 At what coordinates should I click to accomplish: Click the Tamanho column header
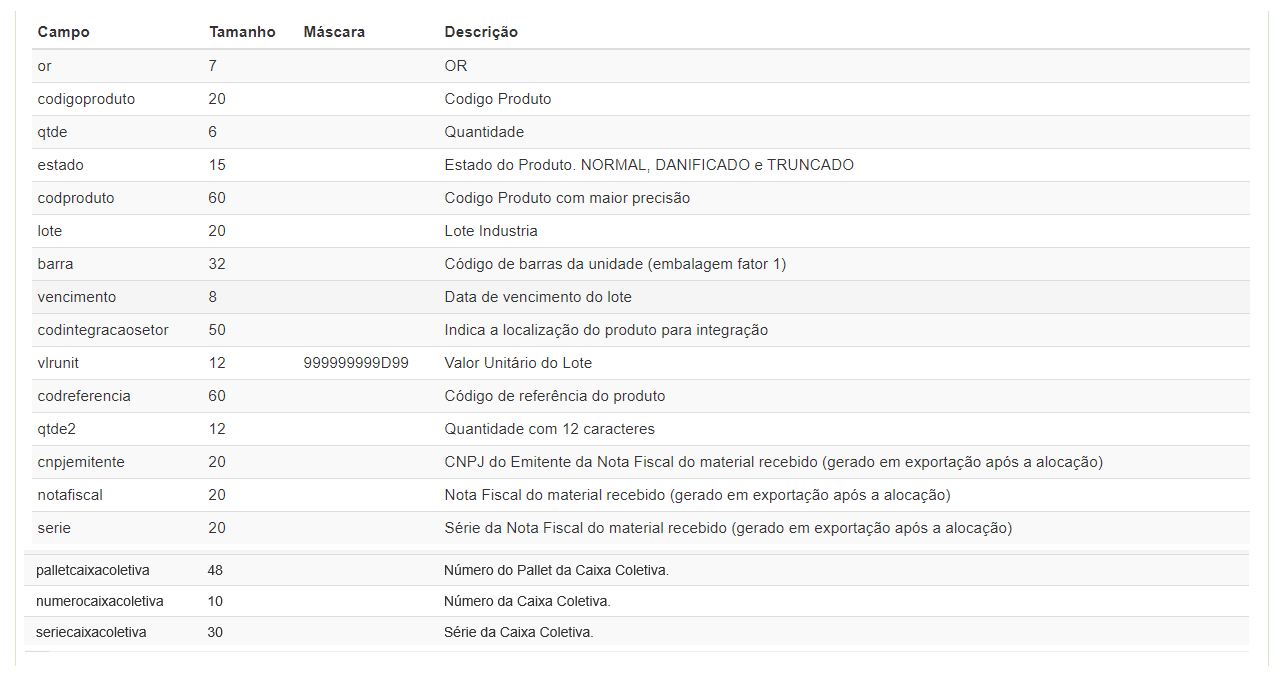click(x=242, y=32)
